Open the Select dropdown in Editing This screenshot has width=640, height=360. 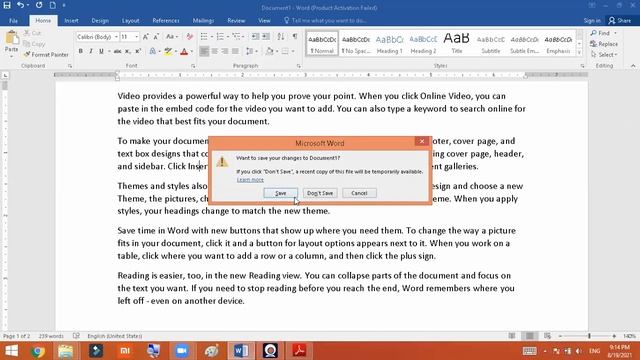click(604, 55)
